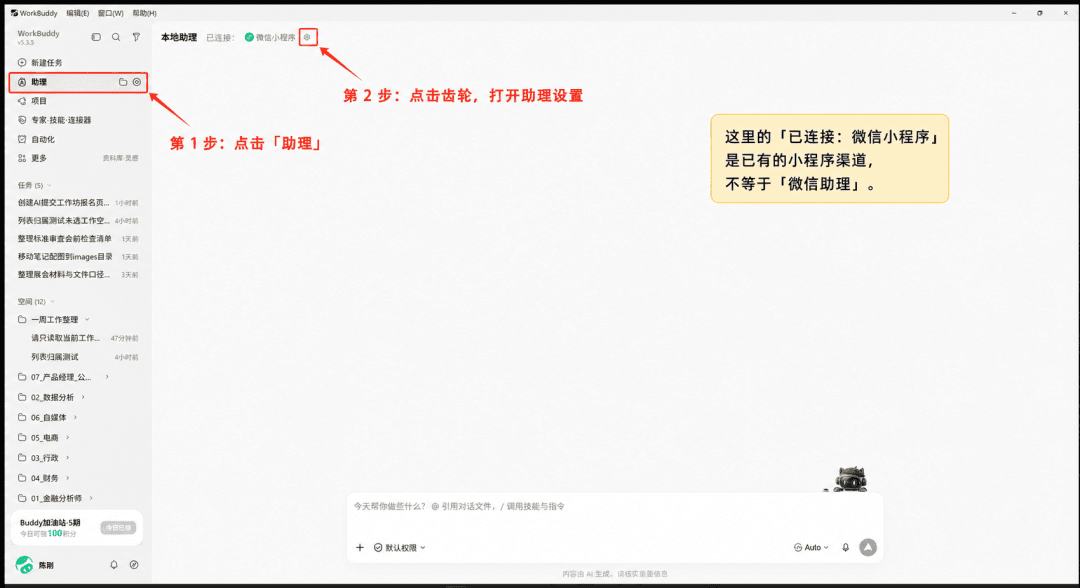This screenshot has width=1080, height=588.
Task: Open the 默认权限 permission dropdown
Action: (x=399, y=547)
